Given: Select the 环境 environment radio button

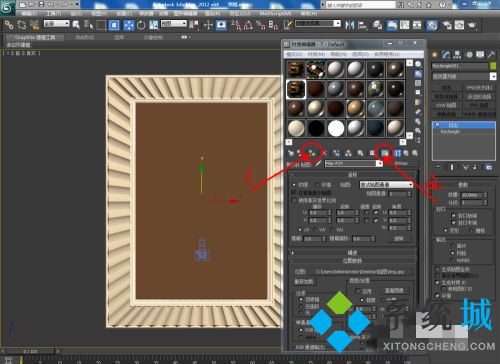Looking at the screenshot, I should click(x=317, y=185).
